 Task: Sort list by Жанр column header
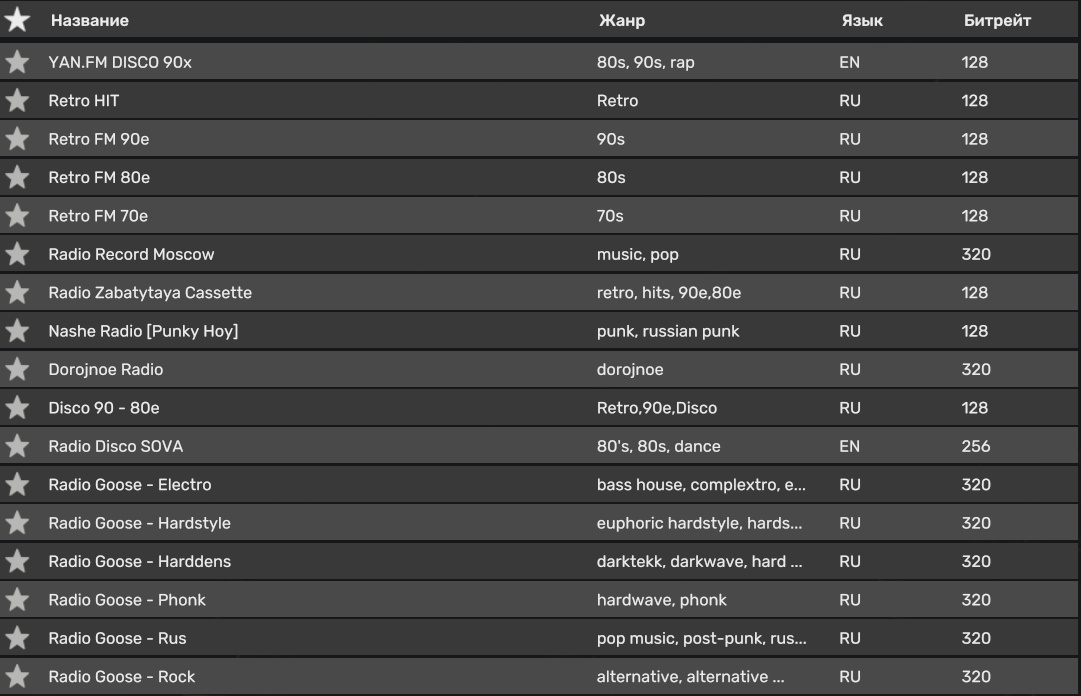[621, 20]
